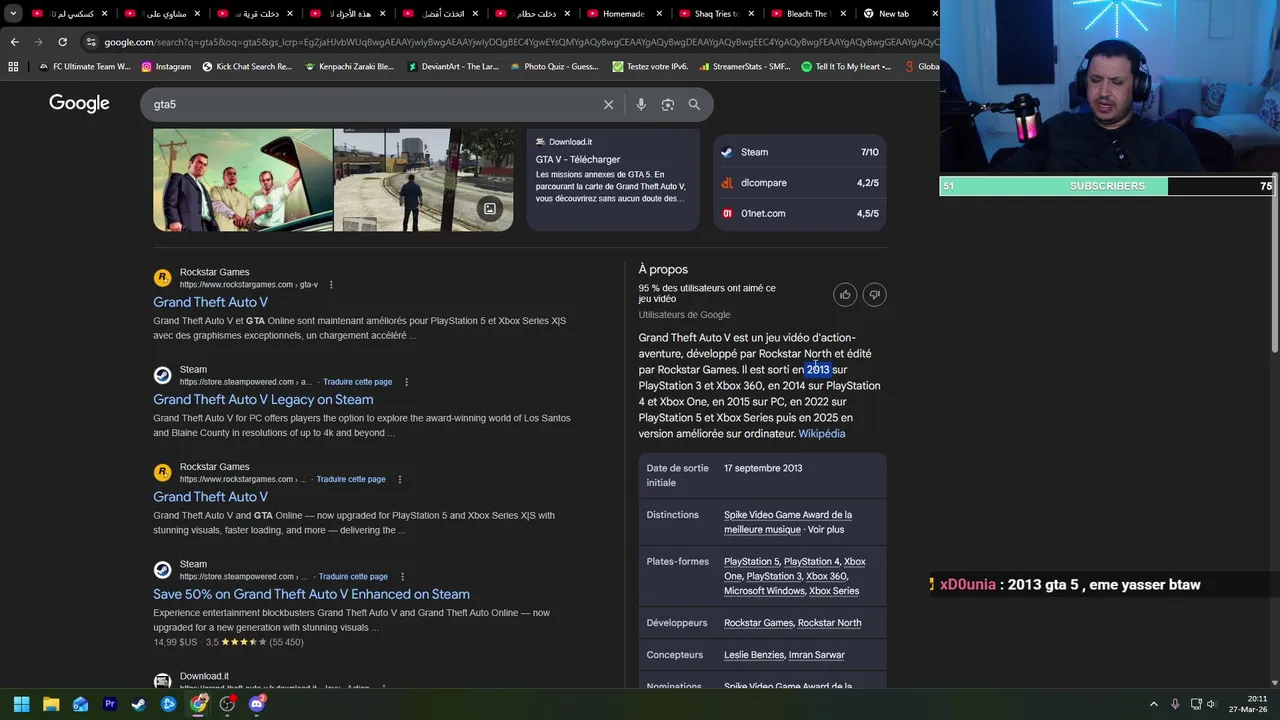Open Save 50% Enhanced on Steam result

pos(311,594)
